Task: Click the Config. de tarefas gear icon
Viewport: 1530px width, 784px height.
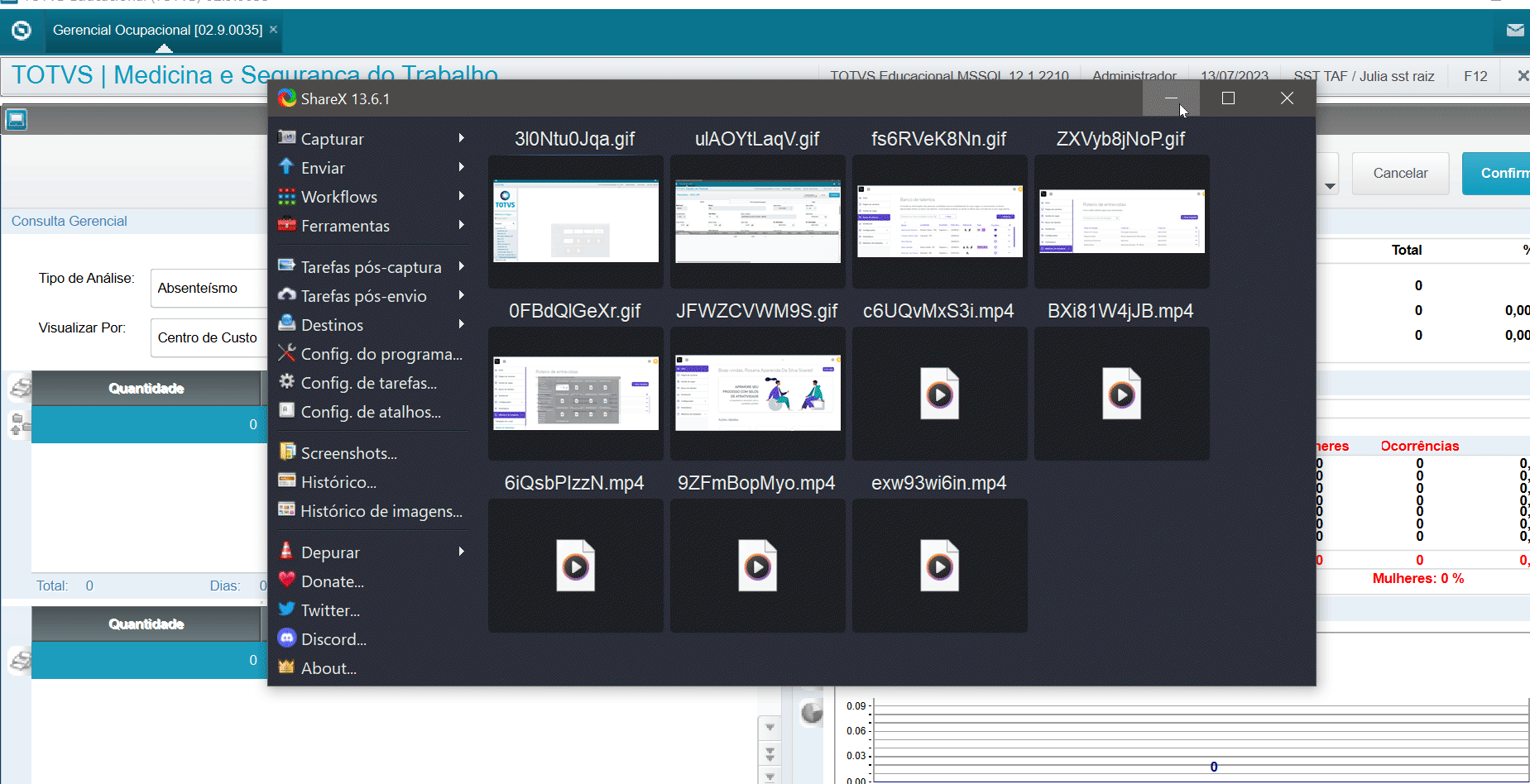Action: tap(287, 381)
